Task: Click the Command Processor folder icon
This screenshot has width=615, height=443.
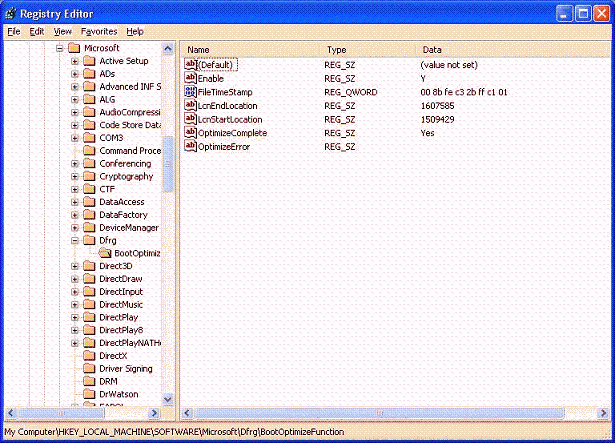Action: pos(89,151)
